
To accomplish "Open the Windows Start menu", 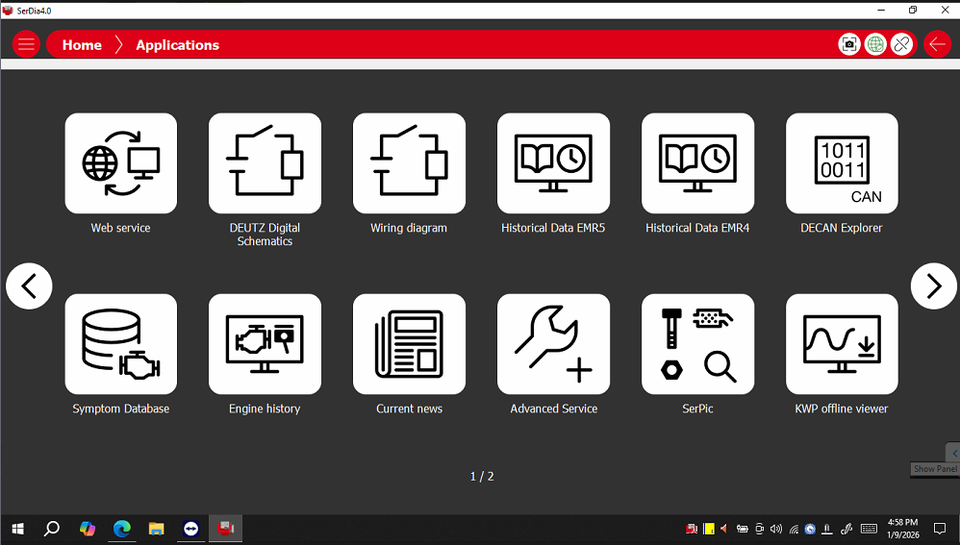I will tap(18, 528).
